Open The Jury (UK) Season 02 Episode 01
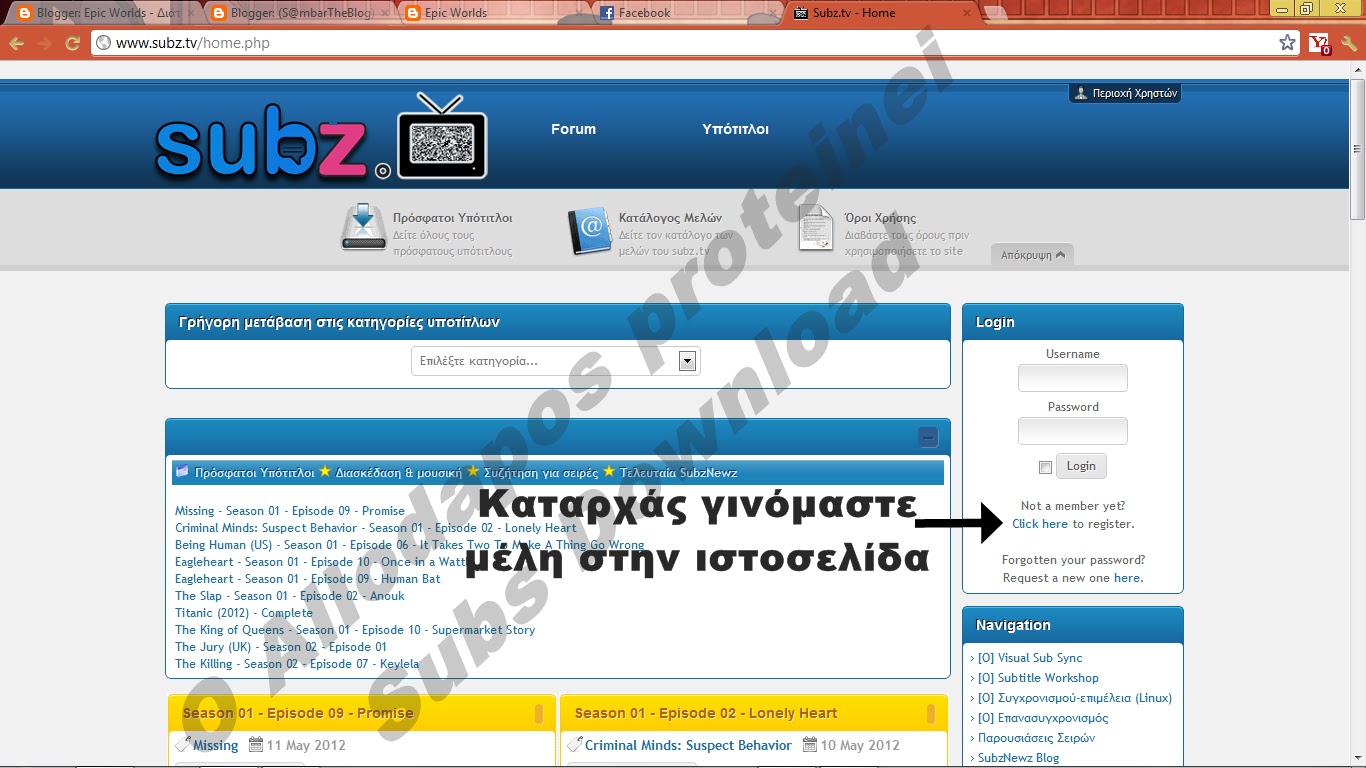1366x768 pixels. coord(281,647)
